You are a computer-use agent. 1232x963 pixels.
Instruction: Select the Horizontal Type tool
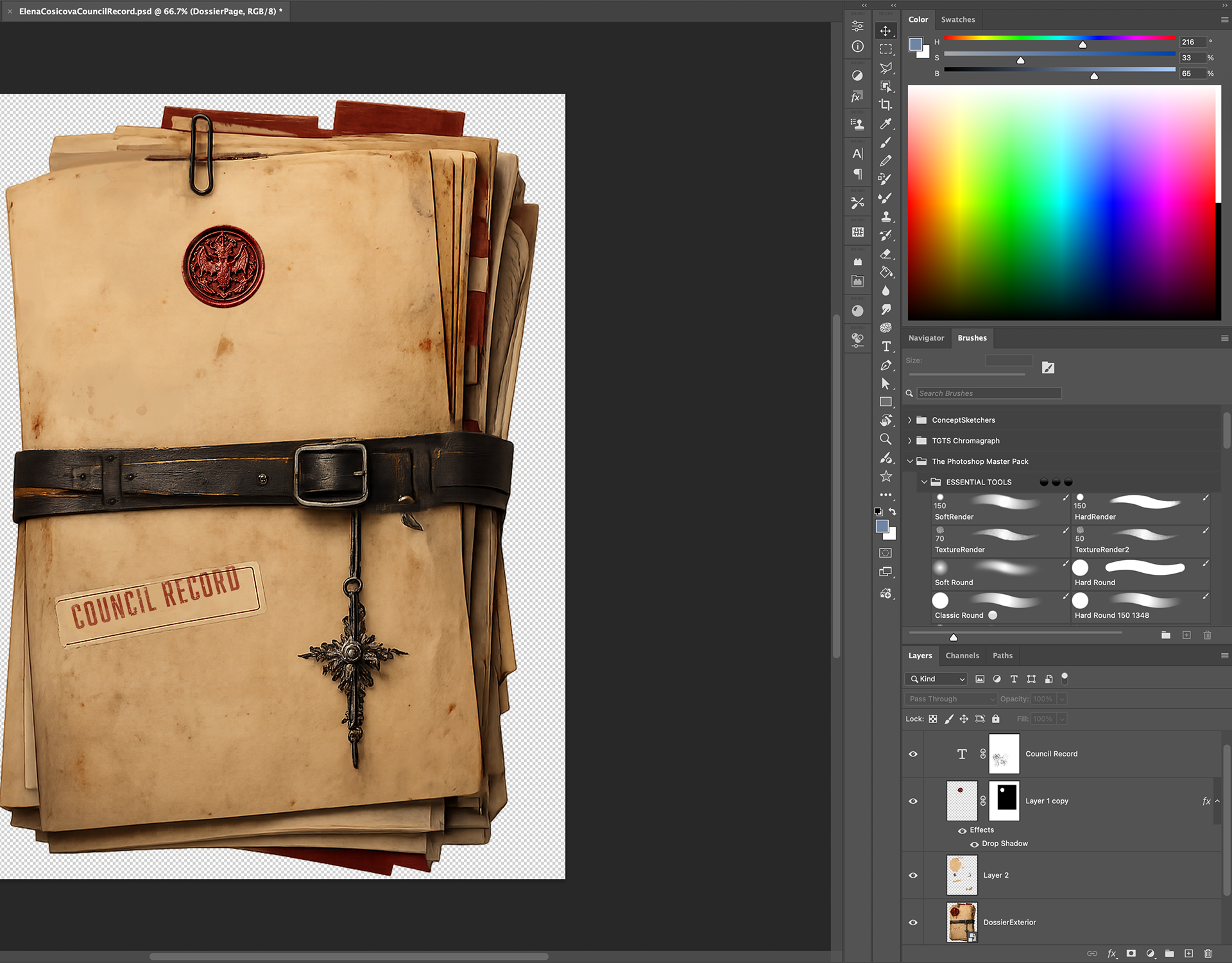(886, 346)
